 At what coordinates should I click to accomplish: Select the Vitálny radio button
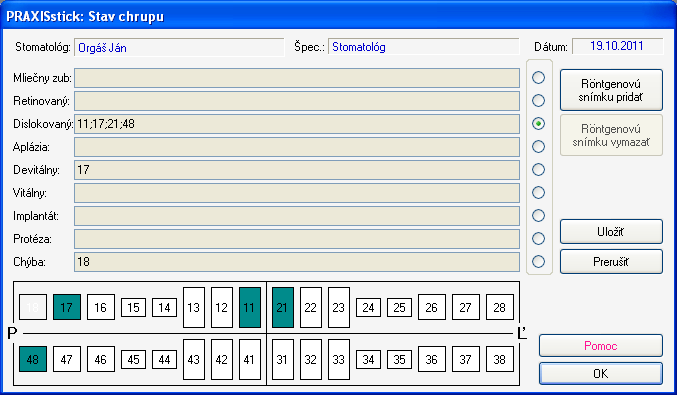pos(538,193)
